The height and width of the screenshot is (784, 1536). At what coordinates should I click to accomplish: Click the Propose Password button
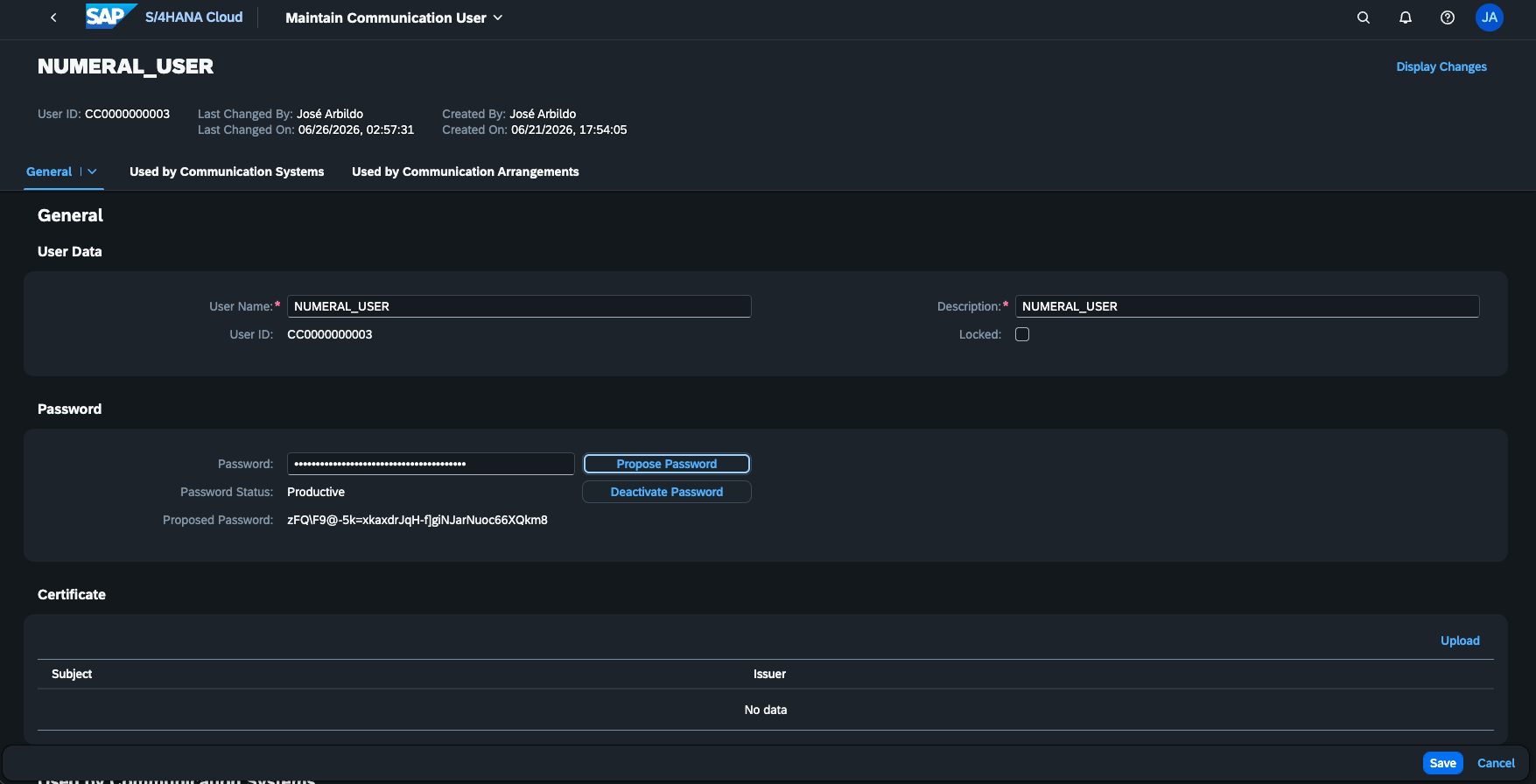[x=667, y=464]
